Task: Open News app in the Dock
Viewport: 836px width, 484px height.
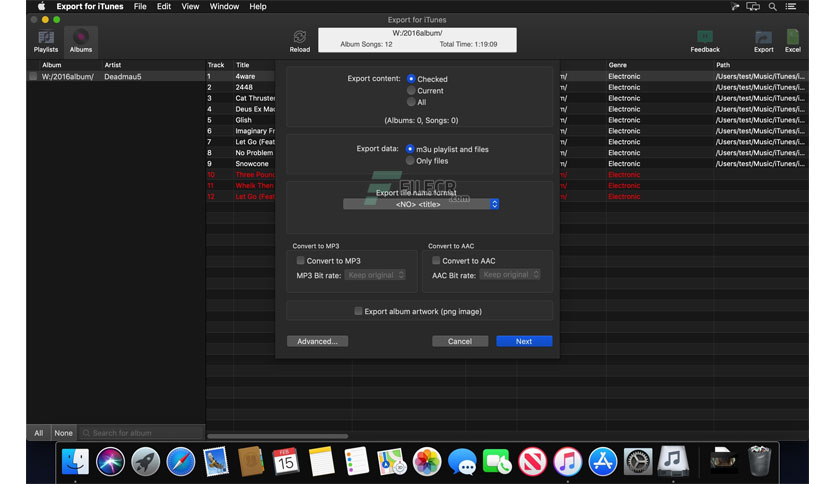Action: tap(532, 461)
